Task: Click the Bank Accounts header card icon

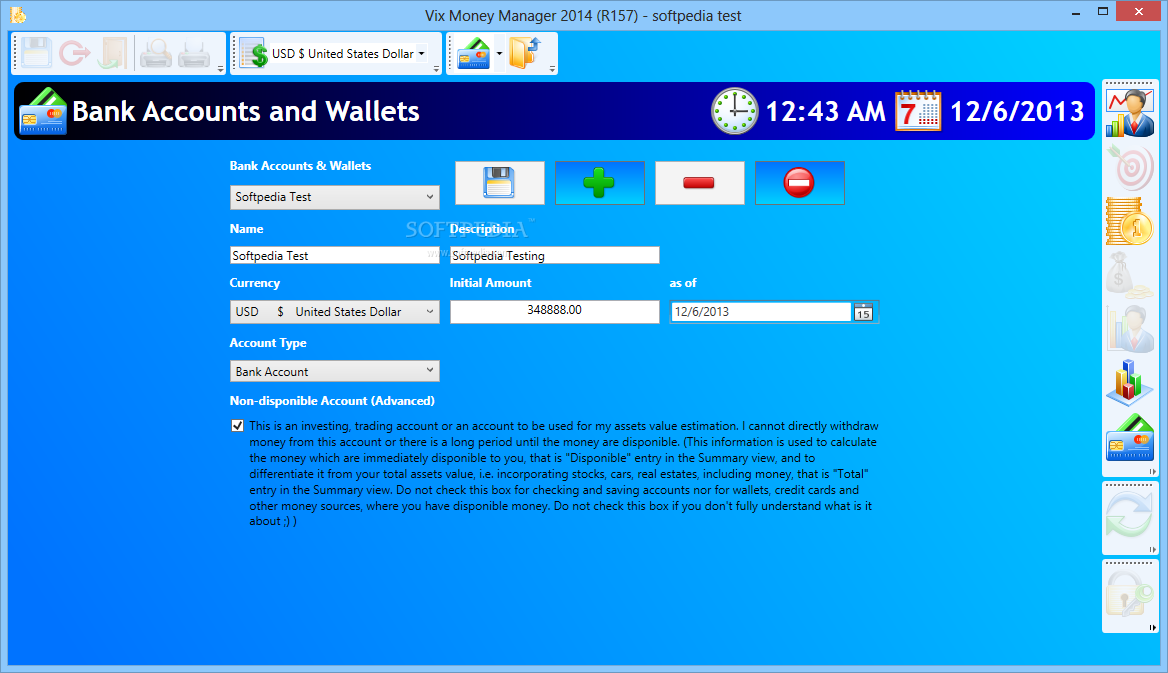Action: pos(43,111)
